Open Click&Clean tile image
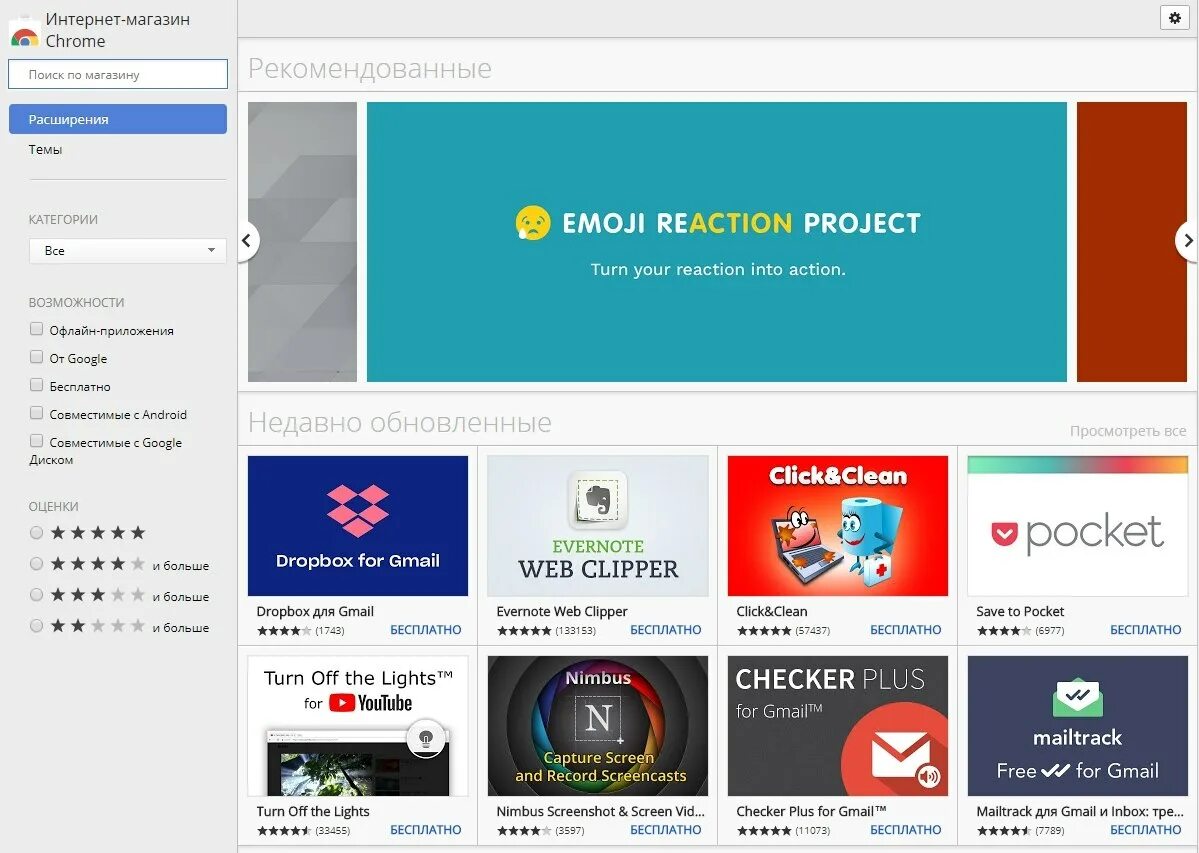Viewport: 1199px width, 853px height. click(838, 526)
